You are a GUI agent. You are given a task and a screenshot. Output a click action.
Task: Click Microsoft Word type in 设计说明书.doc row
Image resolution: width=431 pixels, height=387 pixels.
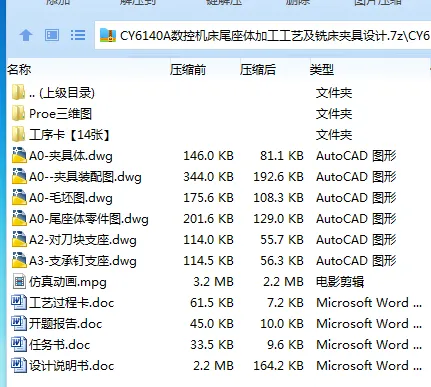pos(369,366)
